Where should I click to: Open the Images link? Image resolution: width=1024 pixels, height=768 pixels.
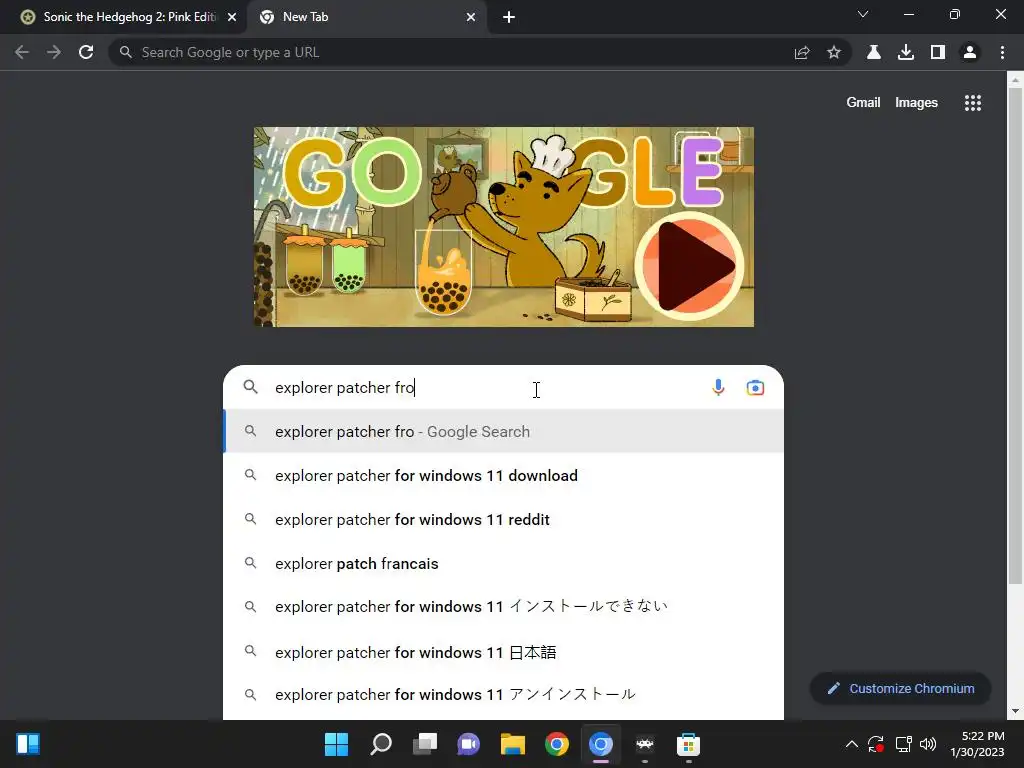[916, 103]
